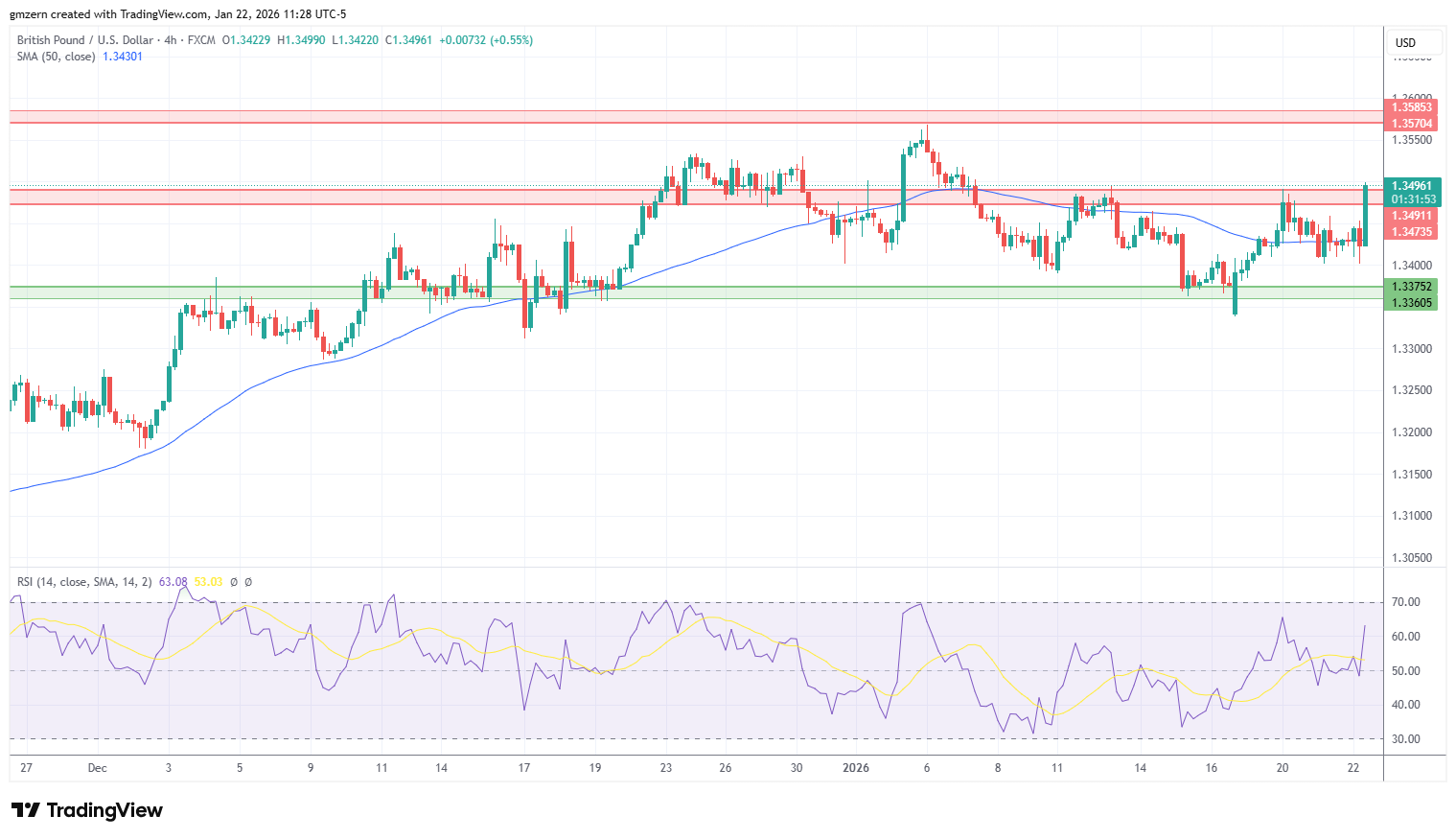The width and height of the screenshot is (1456, 839).
Task: Click the 30 date on time axis
Action: point(797,768)
